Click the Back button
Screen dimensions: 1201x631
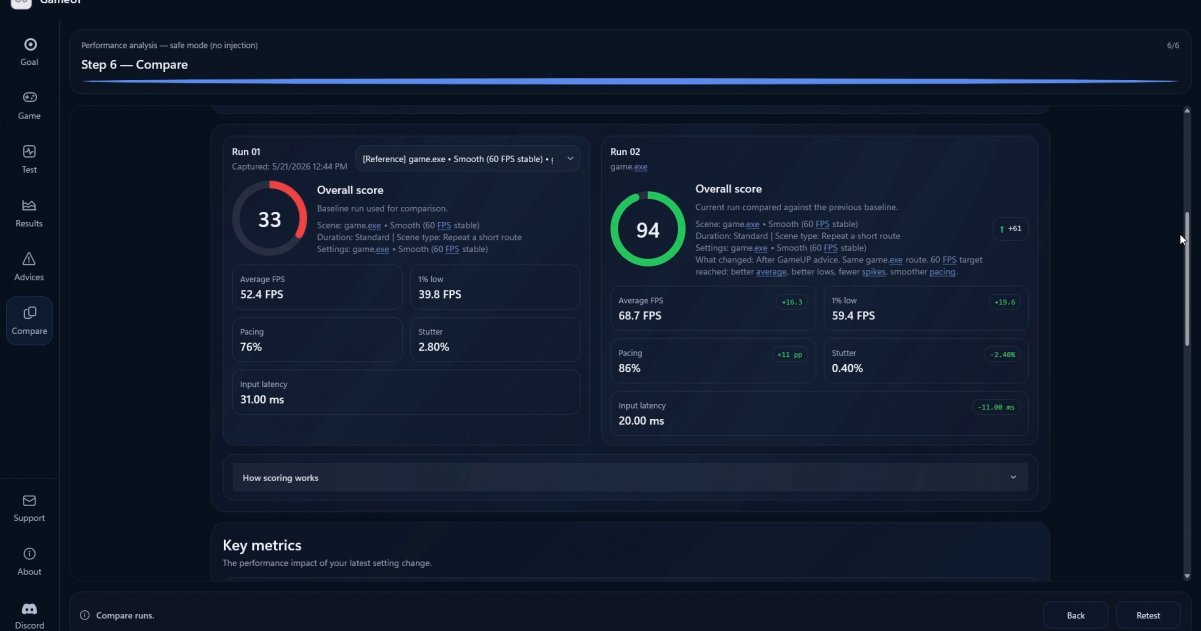pyautogui.click(x=1076, y=615)
